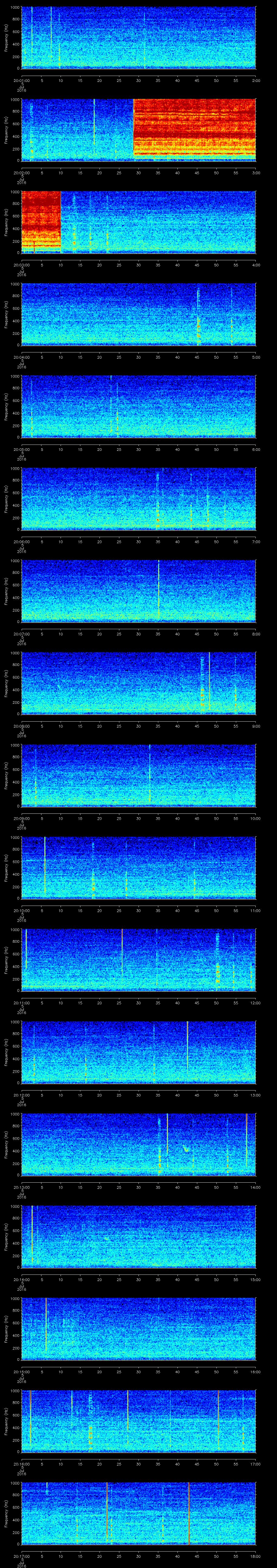Open the spectrogram panel starting at 20:04:00
Viewport: 277px width, 1568px height.
(139, 315)
